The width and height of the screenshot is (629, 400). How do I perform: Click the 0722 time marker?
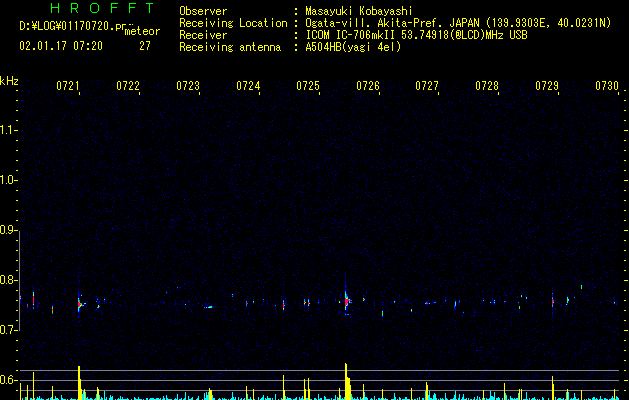(128, 86)
